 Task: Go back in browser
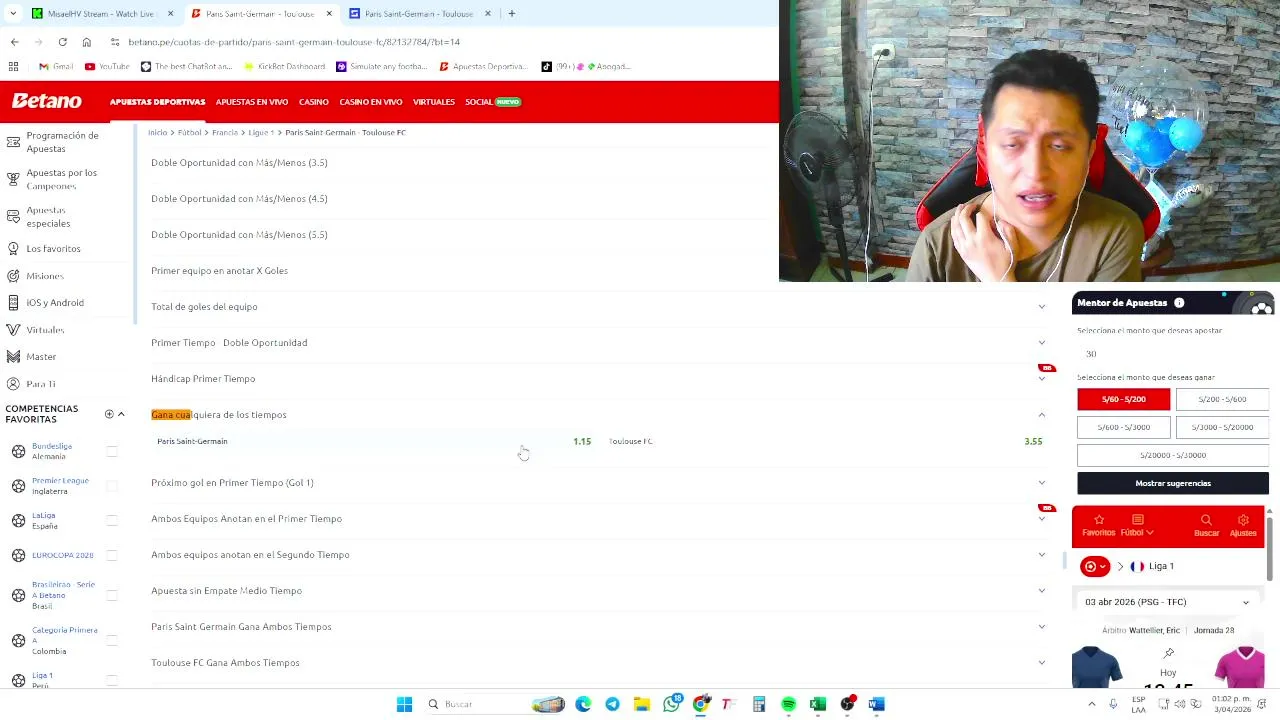click(14, 42)
